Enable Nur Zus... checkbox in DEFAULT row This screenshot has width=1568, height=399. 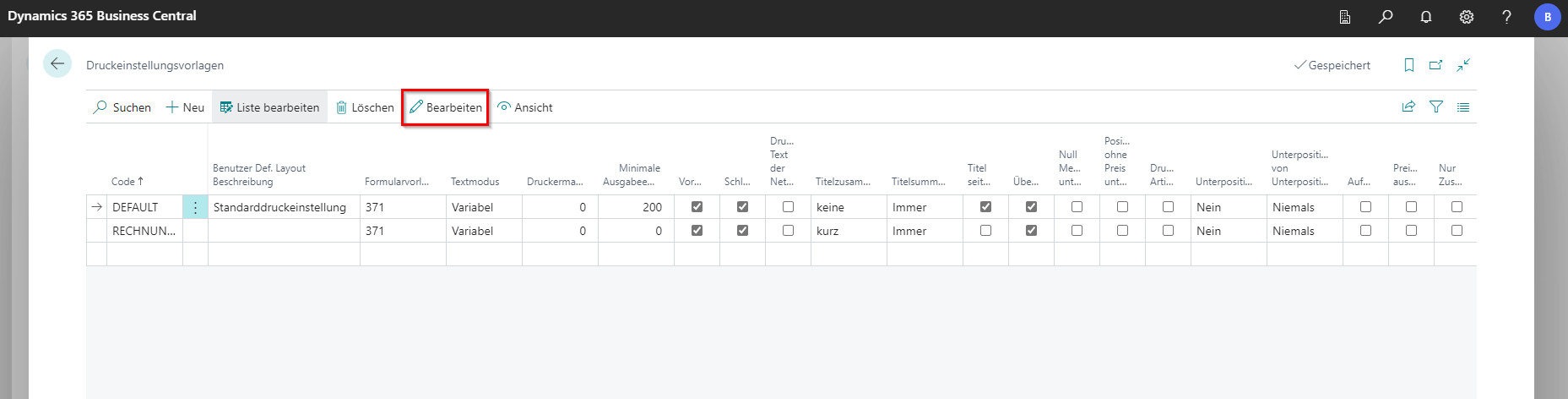(x=1457, y=207)
